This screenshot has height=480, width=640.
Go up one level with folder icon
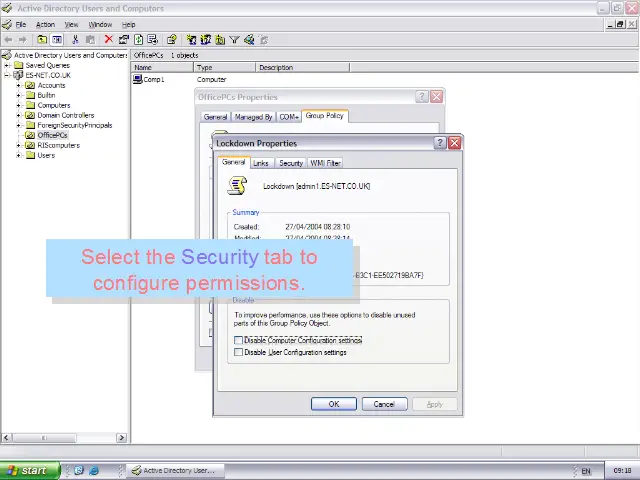(x=42, y=40)
